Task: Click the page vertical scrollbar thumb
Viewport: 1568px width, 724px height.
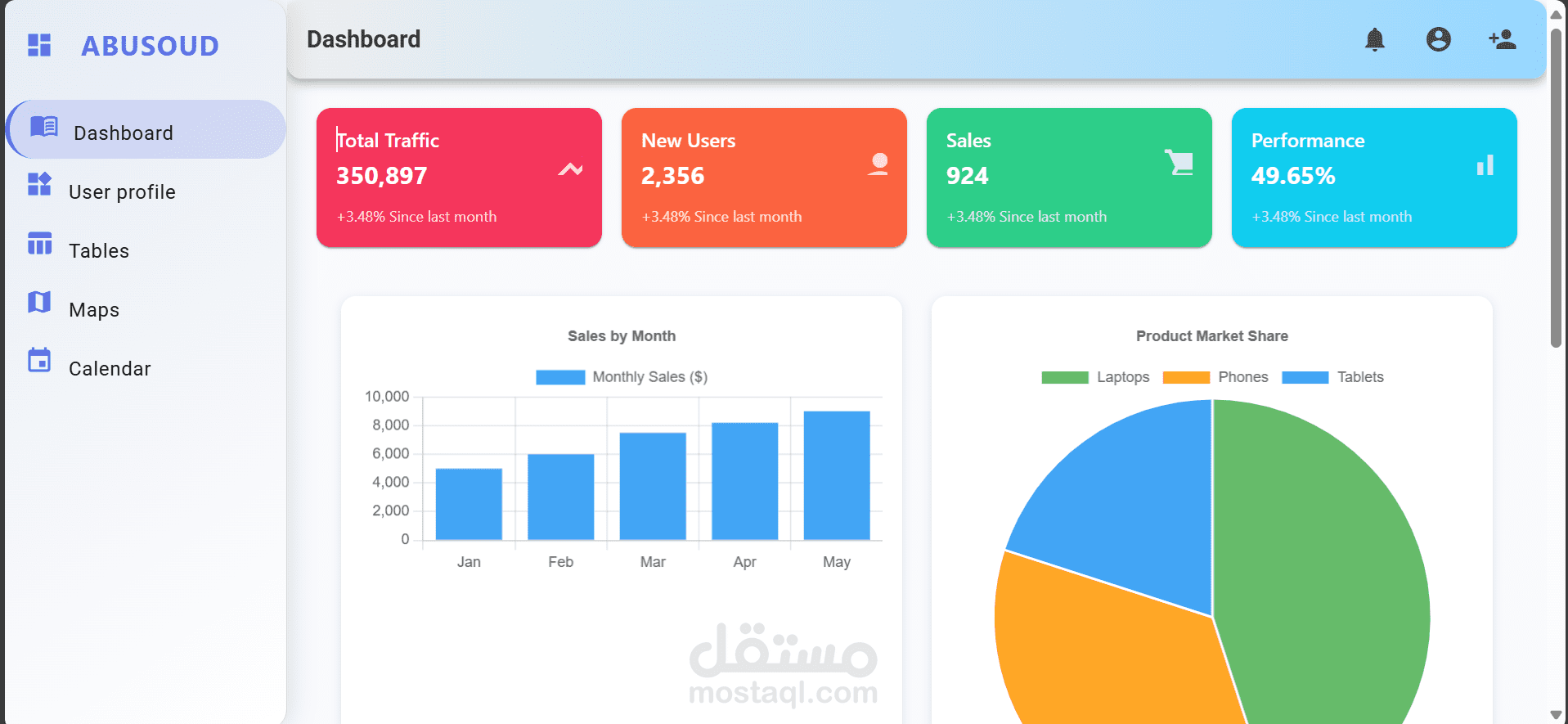Action: (1557, 188)
